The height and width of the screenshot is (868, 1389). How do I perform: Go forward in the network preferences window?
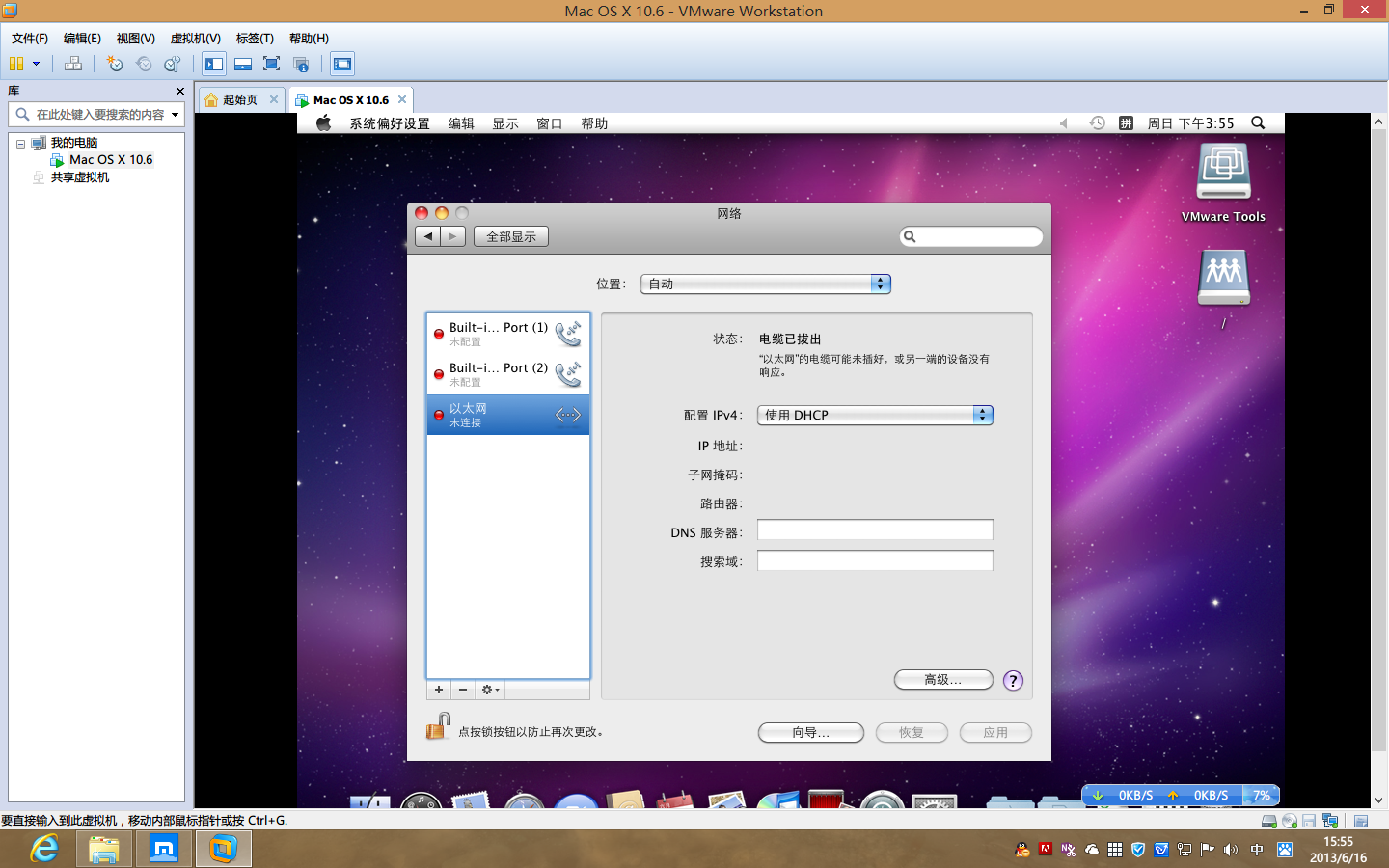click(453, 236)
